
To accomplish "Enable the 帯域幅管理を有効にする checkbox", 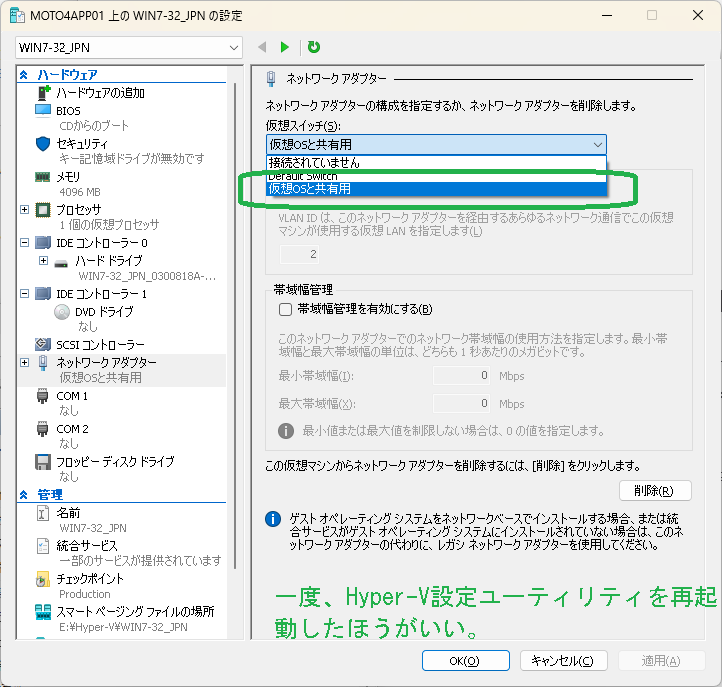I will [285, 310].
